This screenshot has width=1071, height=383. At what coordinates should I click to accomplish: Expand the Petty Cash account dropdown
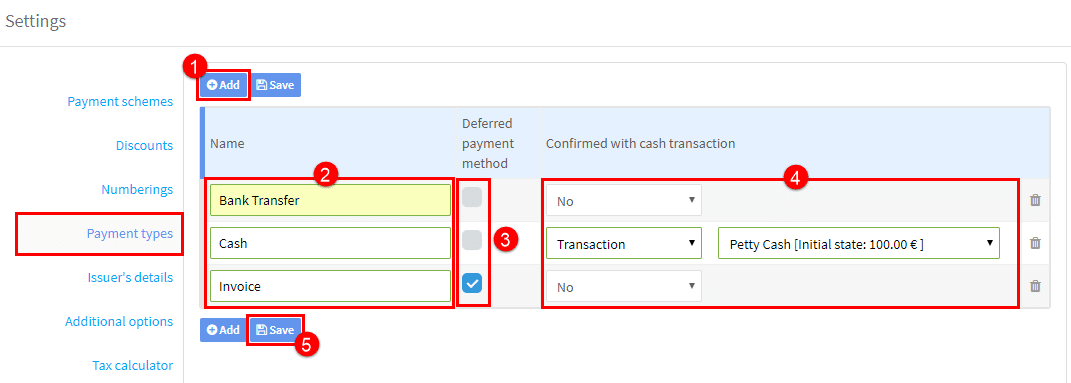(x=859, y=243)
